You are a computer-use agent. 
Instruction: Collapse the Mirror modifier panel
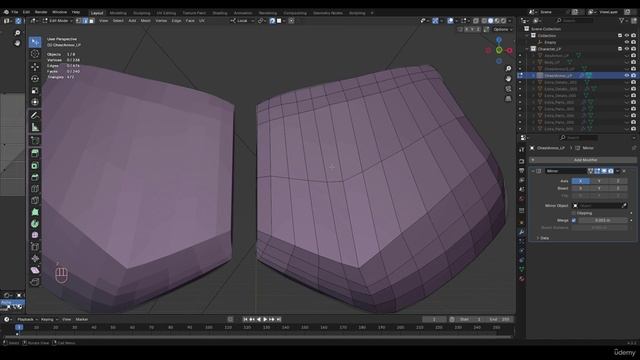click(x=533, y=171)
